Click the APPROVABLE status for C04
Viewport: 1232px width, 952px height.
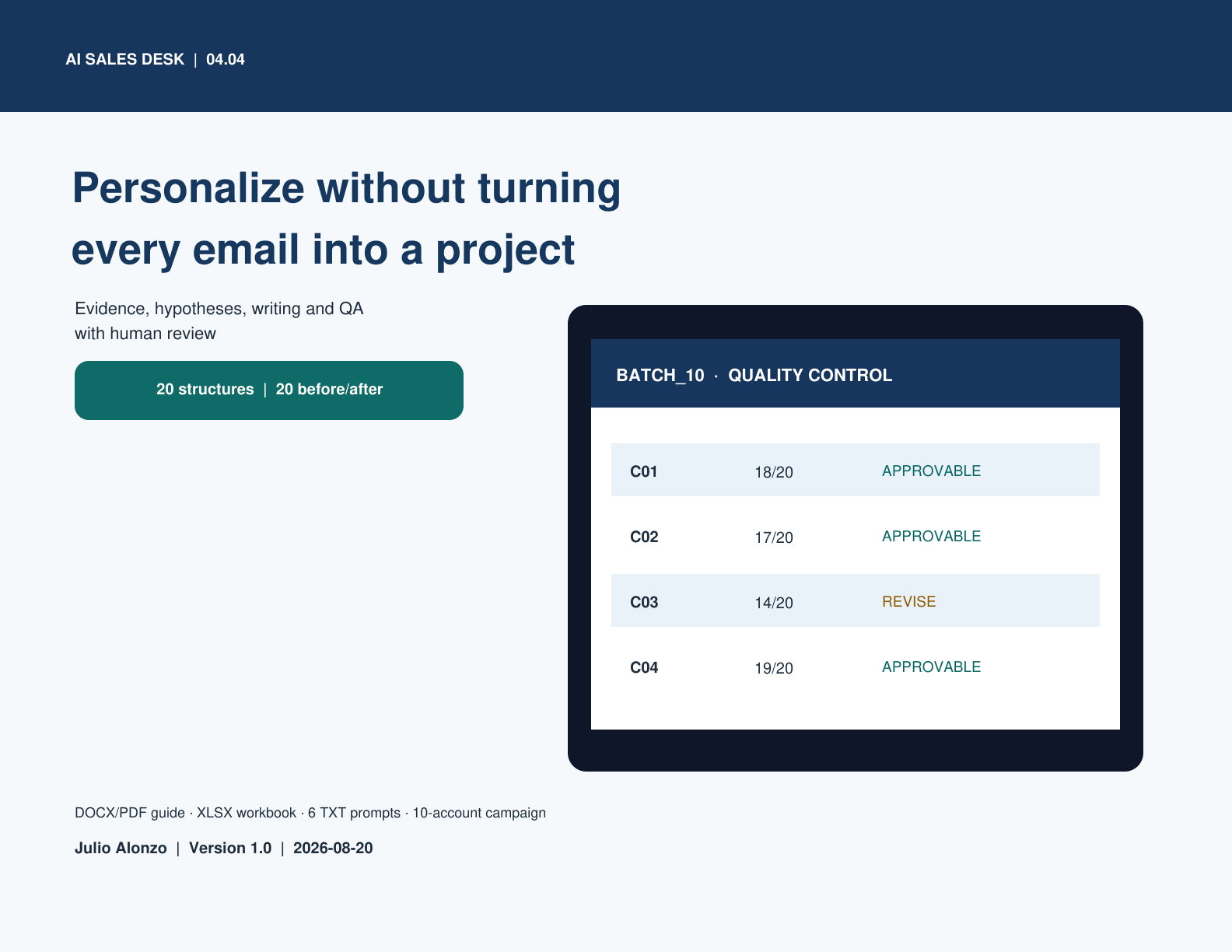click(931, 667)
